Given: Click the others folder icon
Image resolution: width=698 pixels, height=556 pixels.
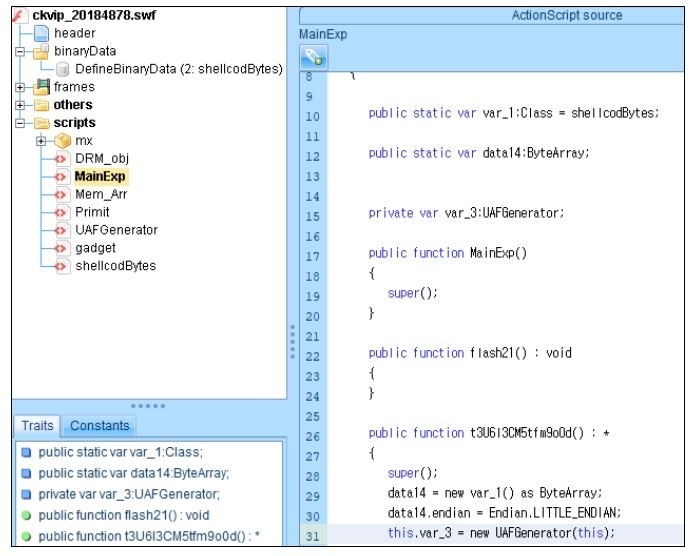Looking at the screenshot, I should (x=41, y=105).
